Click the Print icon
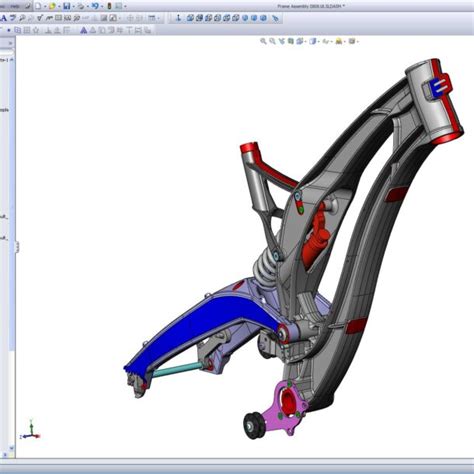The width and height of the screenshot is (474, 474). coord(81,6)
